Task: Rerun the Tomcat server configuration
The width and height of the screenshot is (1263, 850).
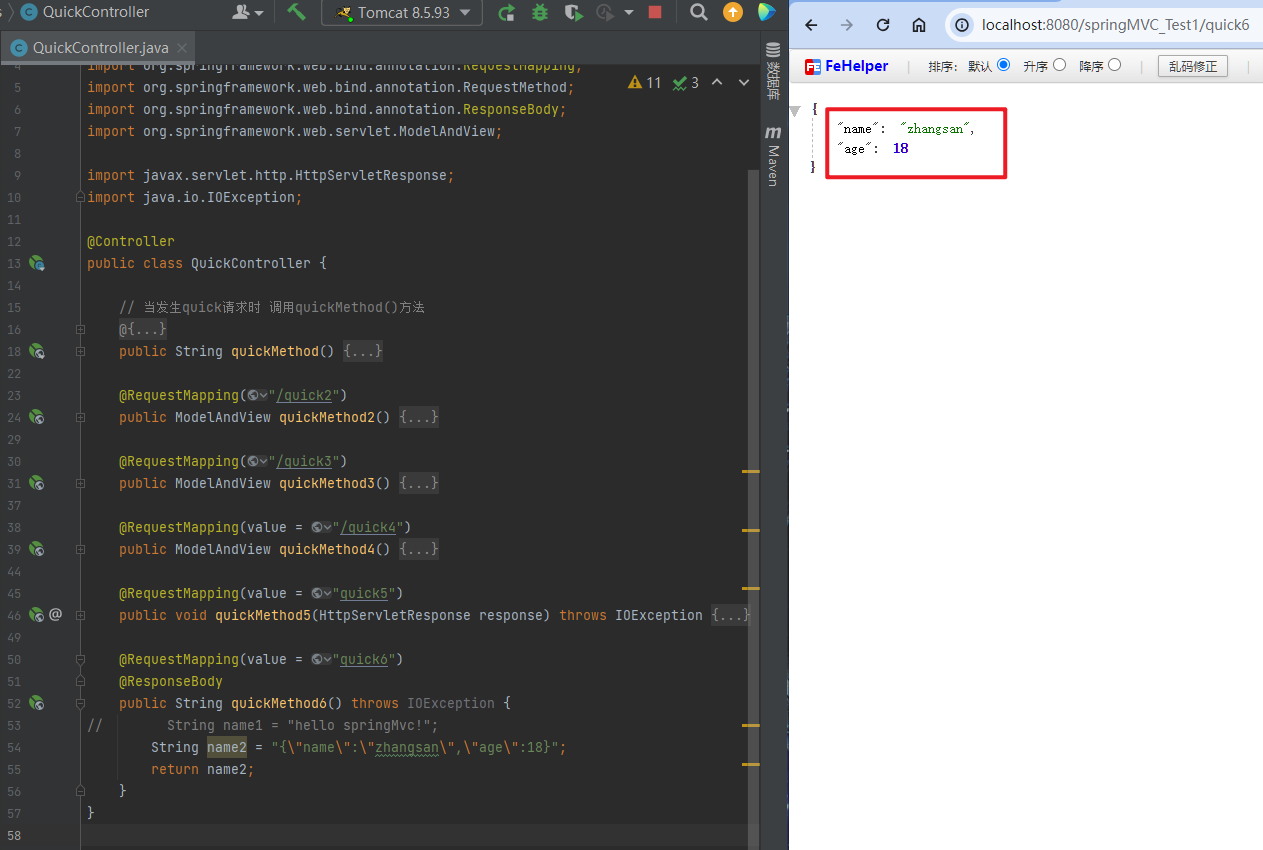Action: pyautogui.click(x=507, y=12)
